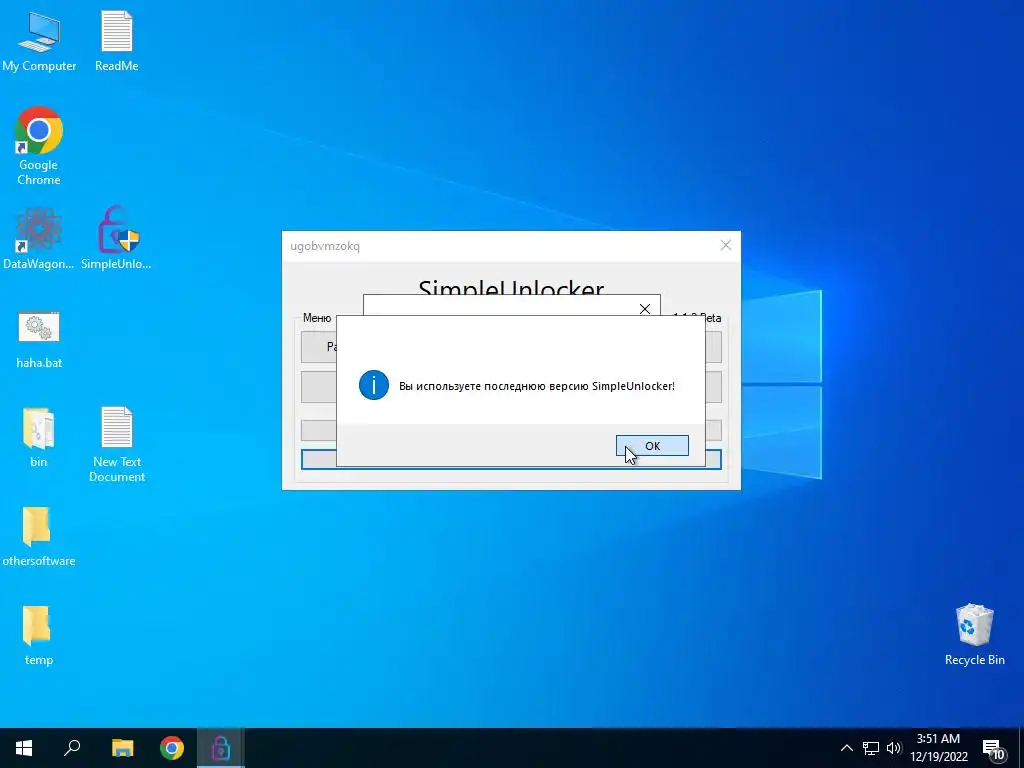The image size is (1024, 768).
Task: Open the volume speaker tray icon
Action: 894,748
